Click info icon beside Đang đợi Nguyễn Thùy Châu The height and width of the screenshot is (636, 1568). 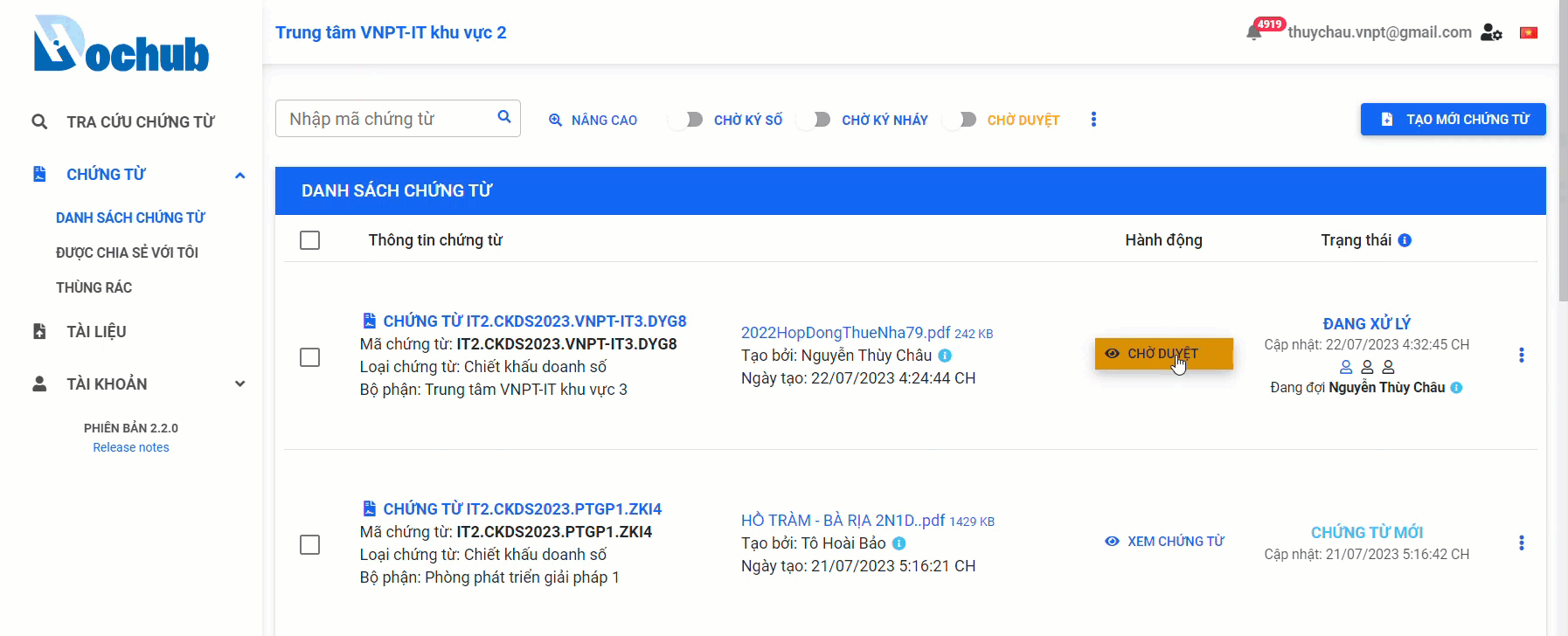coord(1456,388)
